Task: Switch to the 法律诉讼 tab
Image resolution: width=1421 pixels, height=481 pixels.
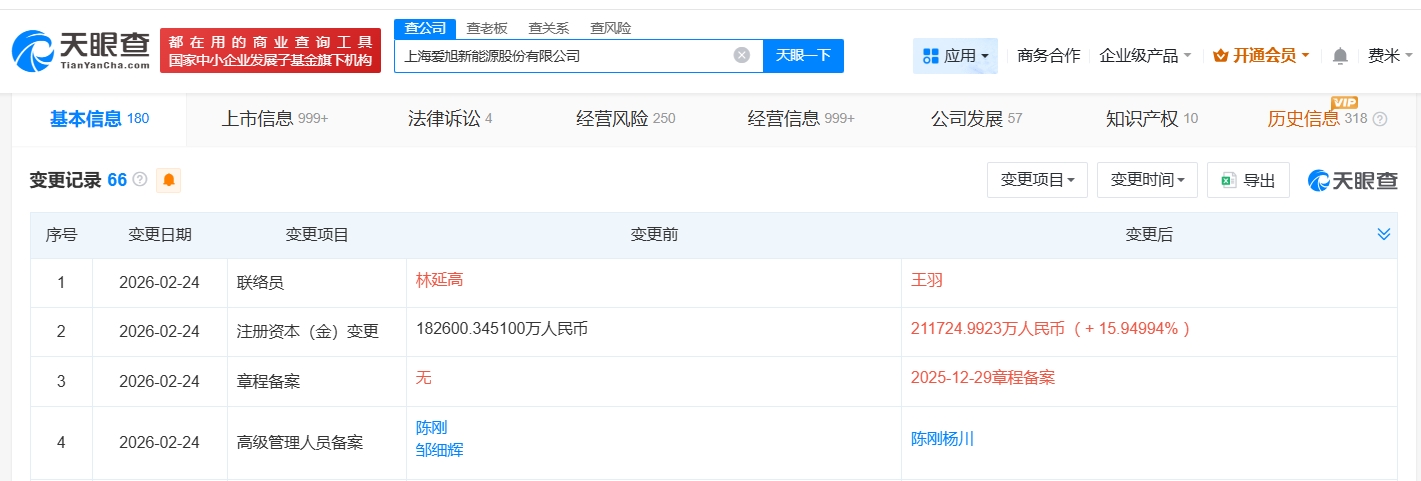Action: [x=449, y=119]
